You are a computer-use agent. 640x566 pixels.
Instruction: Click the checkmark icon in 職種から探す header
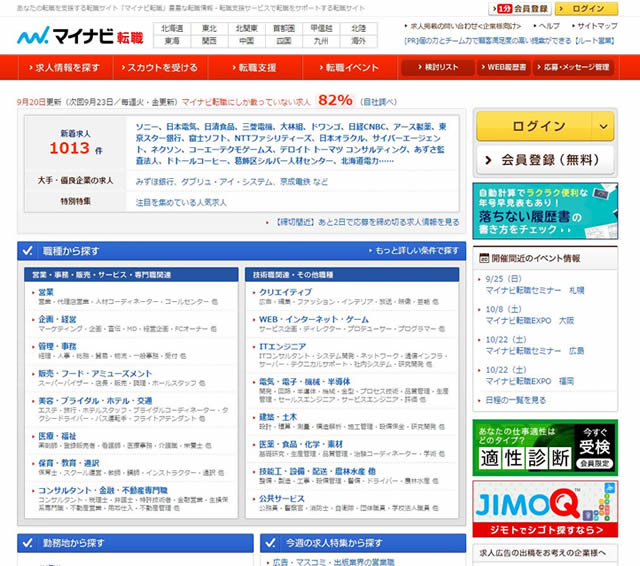[x=27, y=251]
